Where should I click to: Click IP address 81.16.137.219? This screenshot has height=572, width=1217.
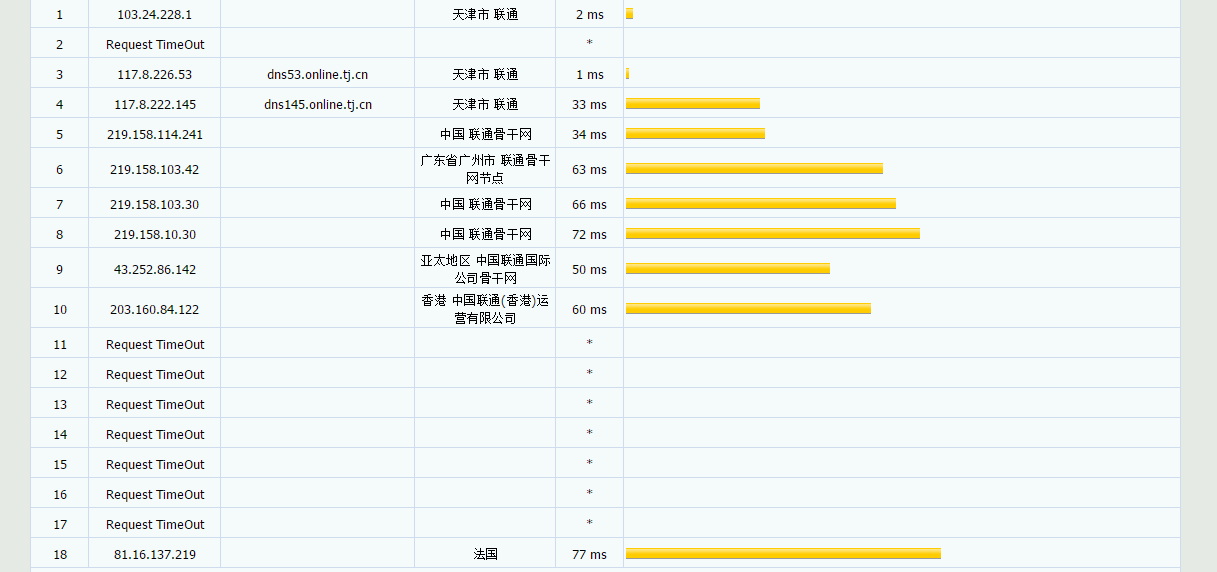(x=154, y=555)
